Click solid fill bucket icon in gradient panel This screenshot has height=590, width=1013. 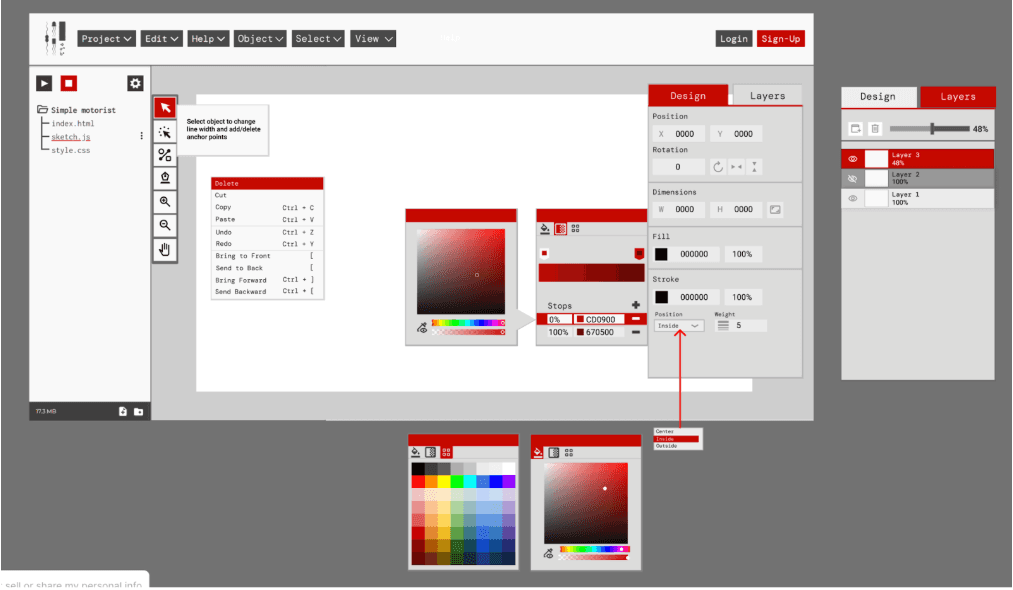[545, 229]
